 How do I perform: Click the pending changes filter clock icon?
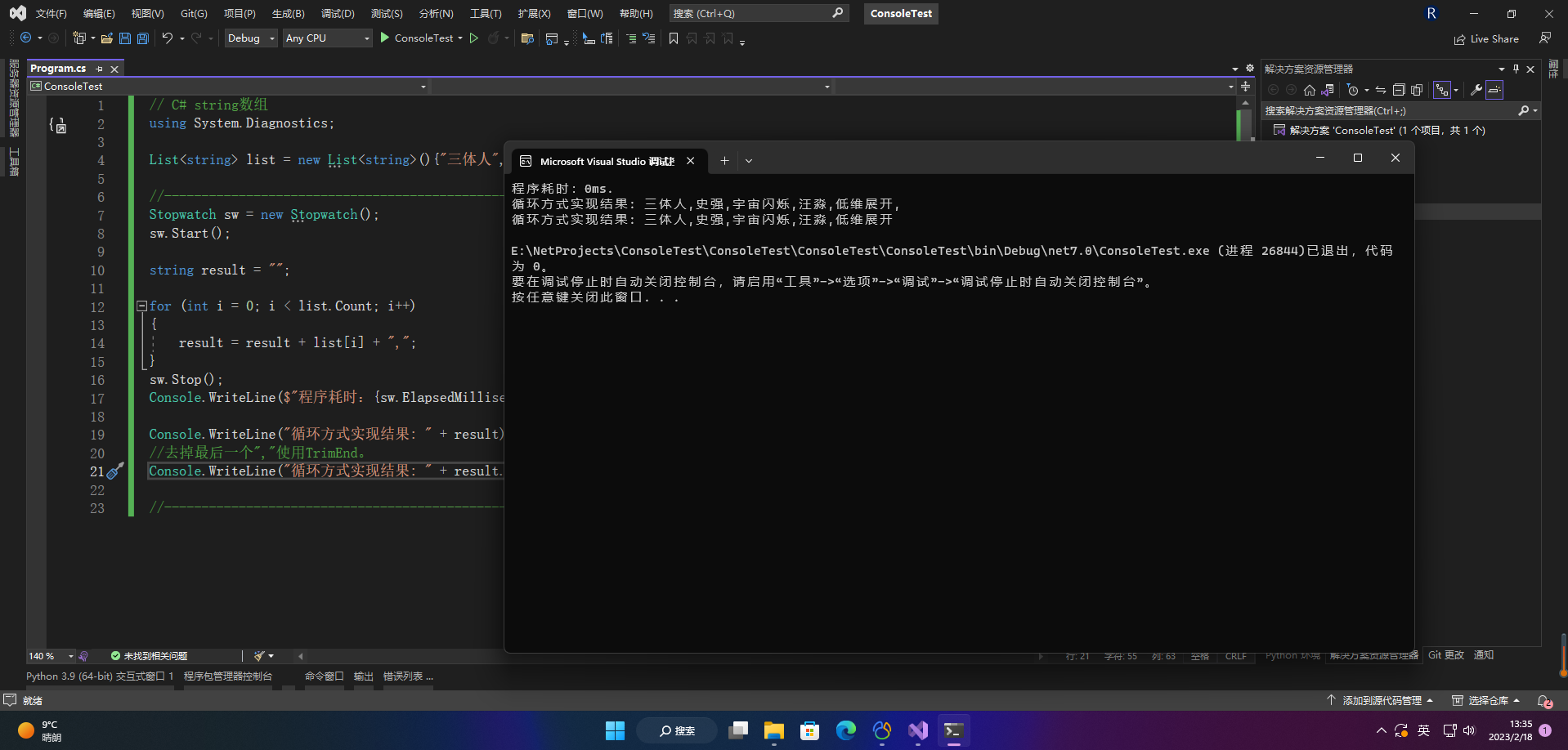1353,90
